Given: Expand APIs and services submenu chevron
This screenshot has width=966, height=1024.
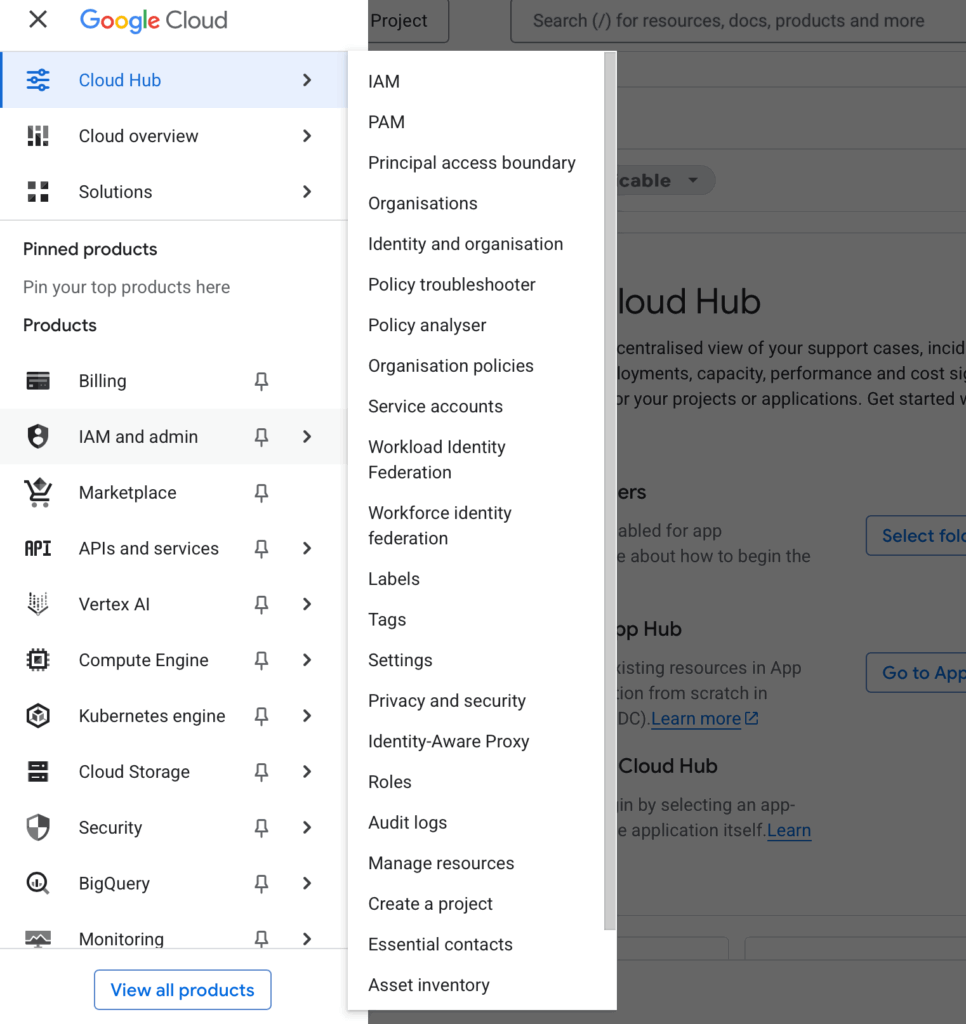Looking at the screenshot, I should pos(307,548).
